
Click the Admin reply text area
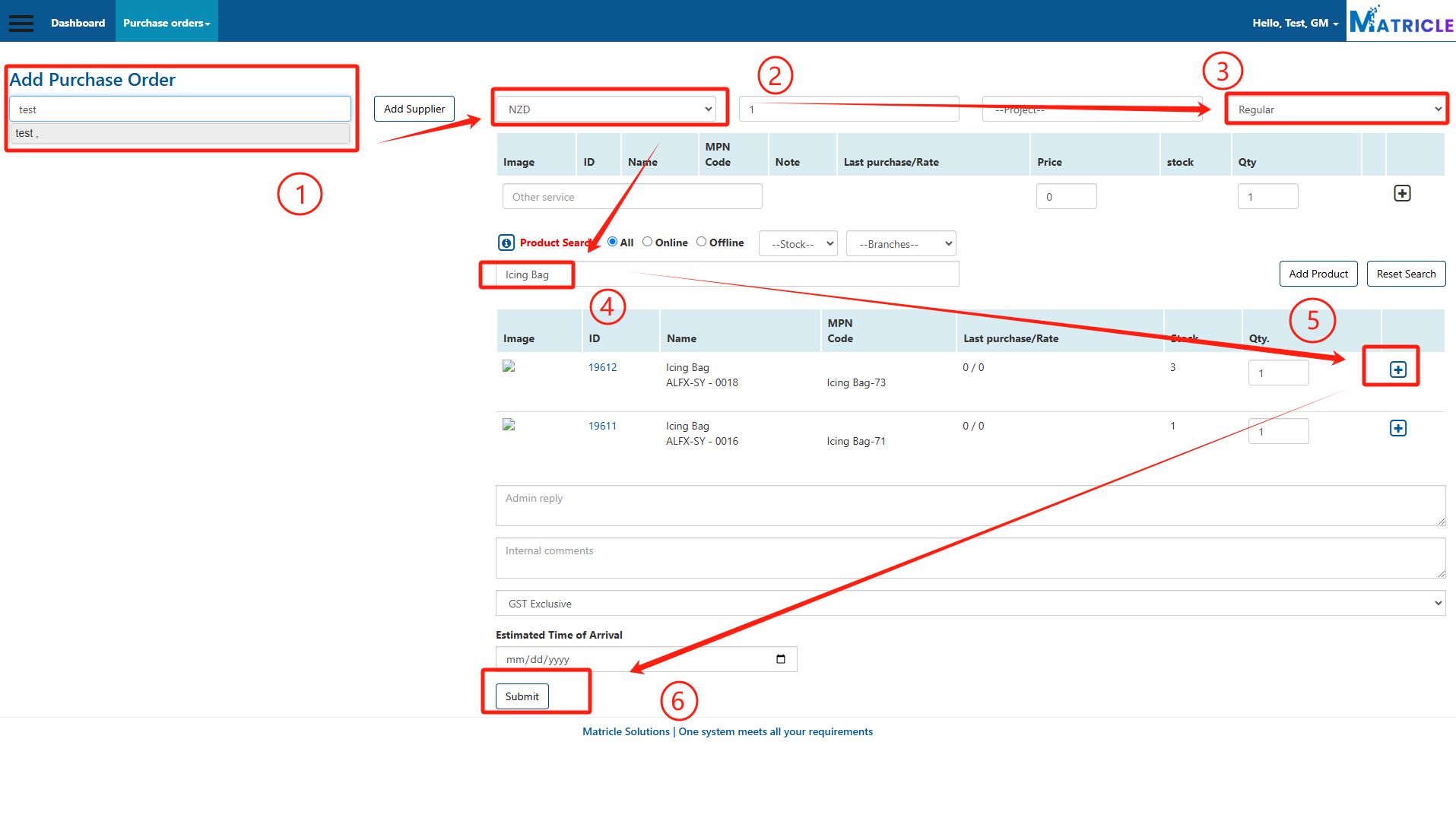pyautogui.click(x=970, y=506)
